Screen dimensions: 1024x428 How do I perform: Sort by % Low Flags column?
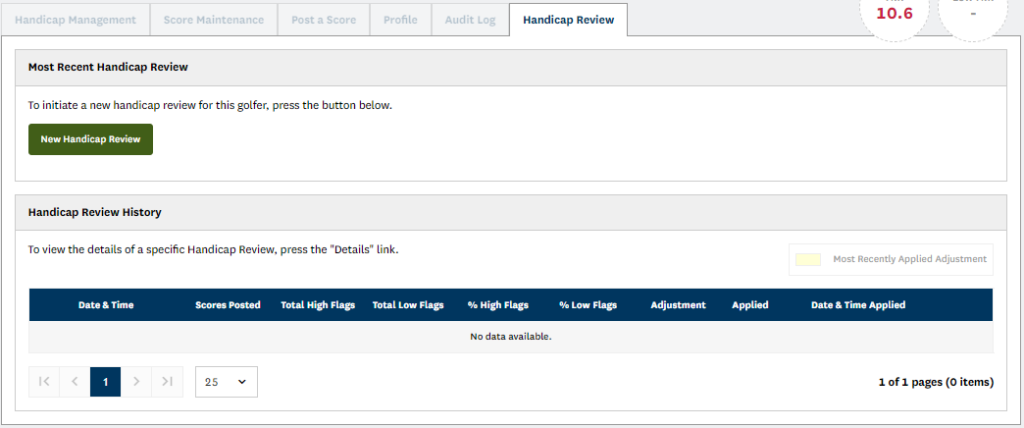click(x=588, y=305)
